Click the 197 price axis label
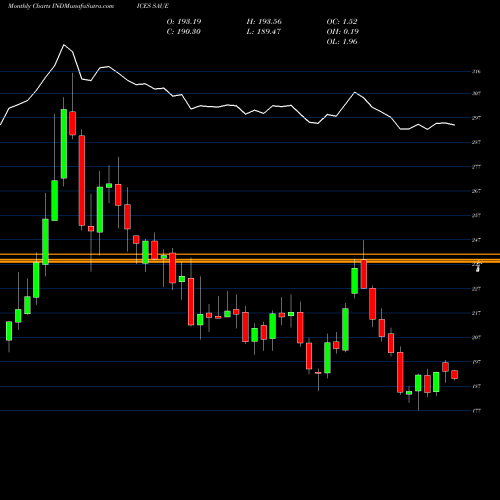 [x=476, y=362]
